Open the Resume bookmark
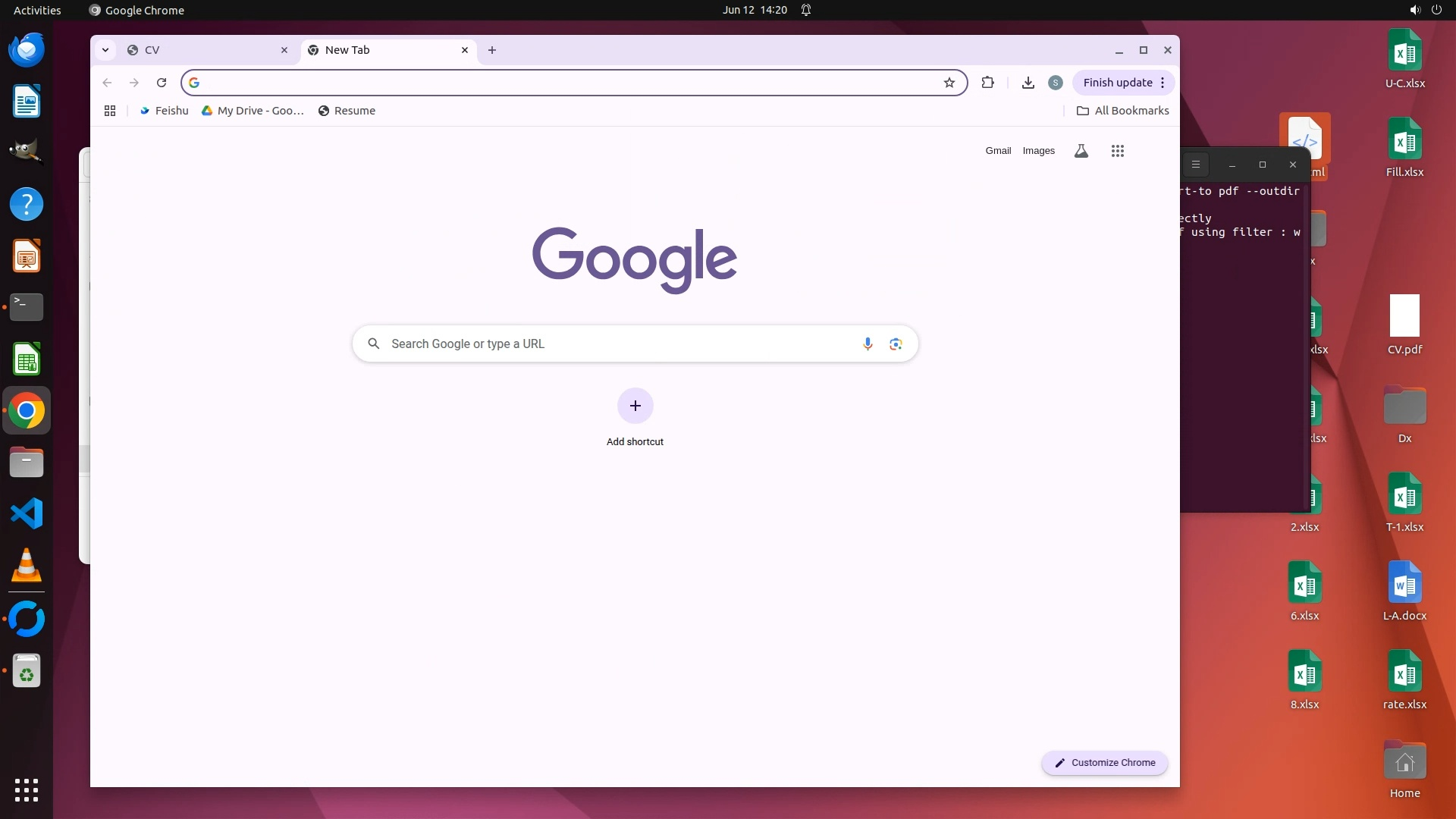The width and height of the screenshot is (1456, 819). [x=347, y=111]
